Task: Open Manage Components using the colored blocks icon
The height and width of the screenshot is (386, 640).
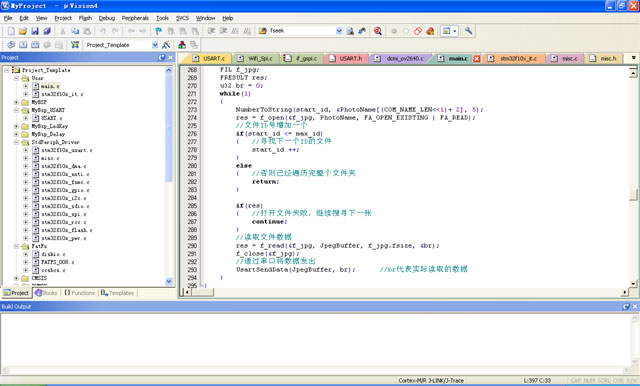Action: (x=182, y=45)
